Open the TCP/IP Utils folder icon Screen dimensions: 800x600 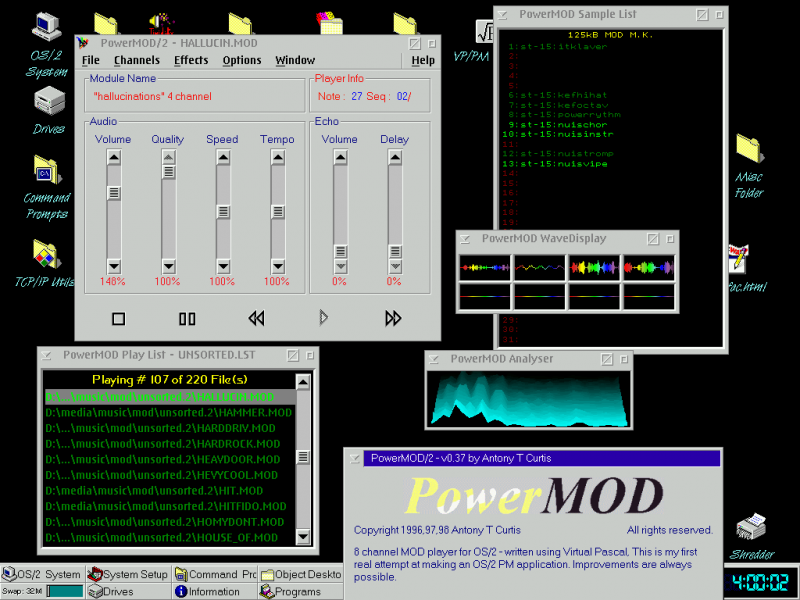(x=46, y=254)
